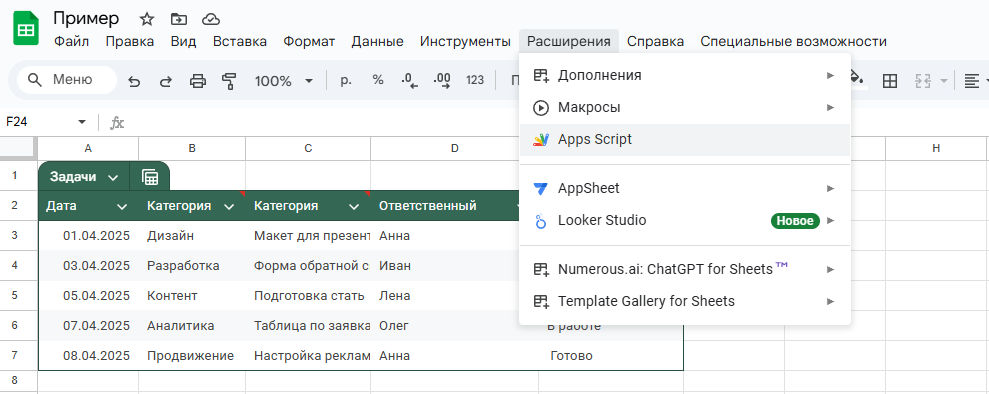Check cloud save status icon

(x=211, y=20)
